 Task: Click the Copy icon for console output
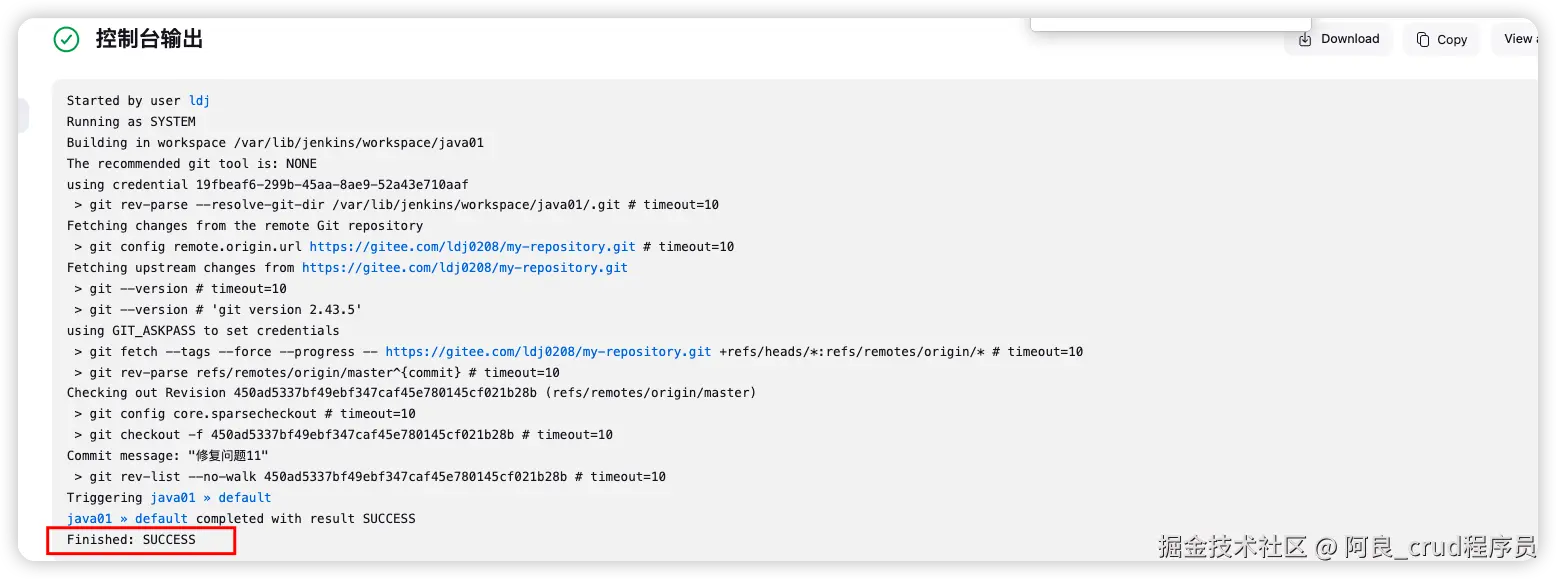pos(1423,40)
